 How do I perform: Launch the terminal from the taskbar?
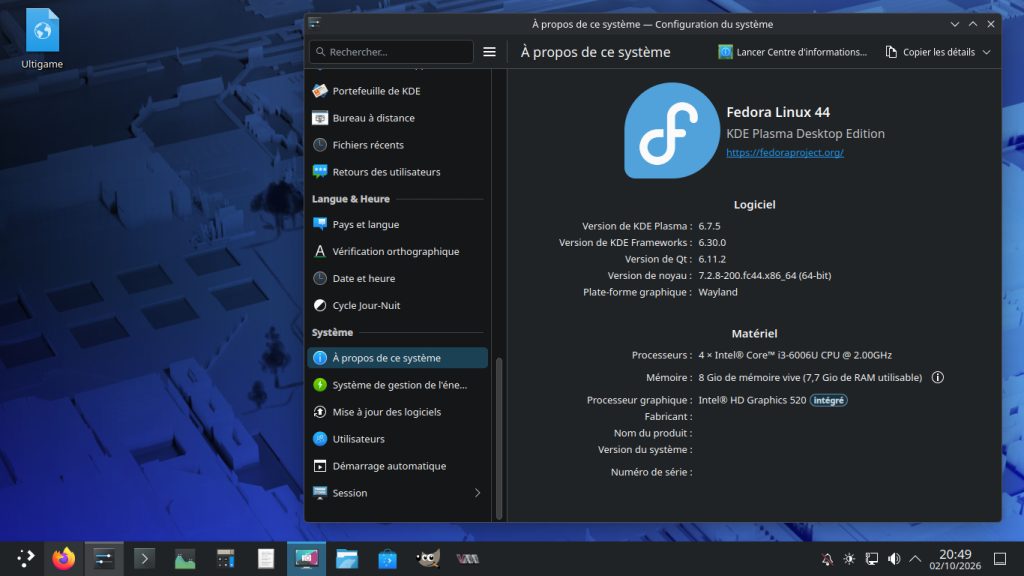[144, 558]
